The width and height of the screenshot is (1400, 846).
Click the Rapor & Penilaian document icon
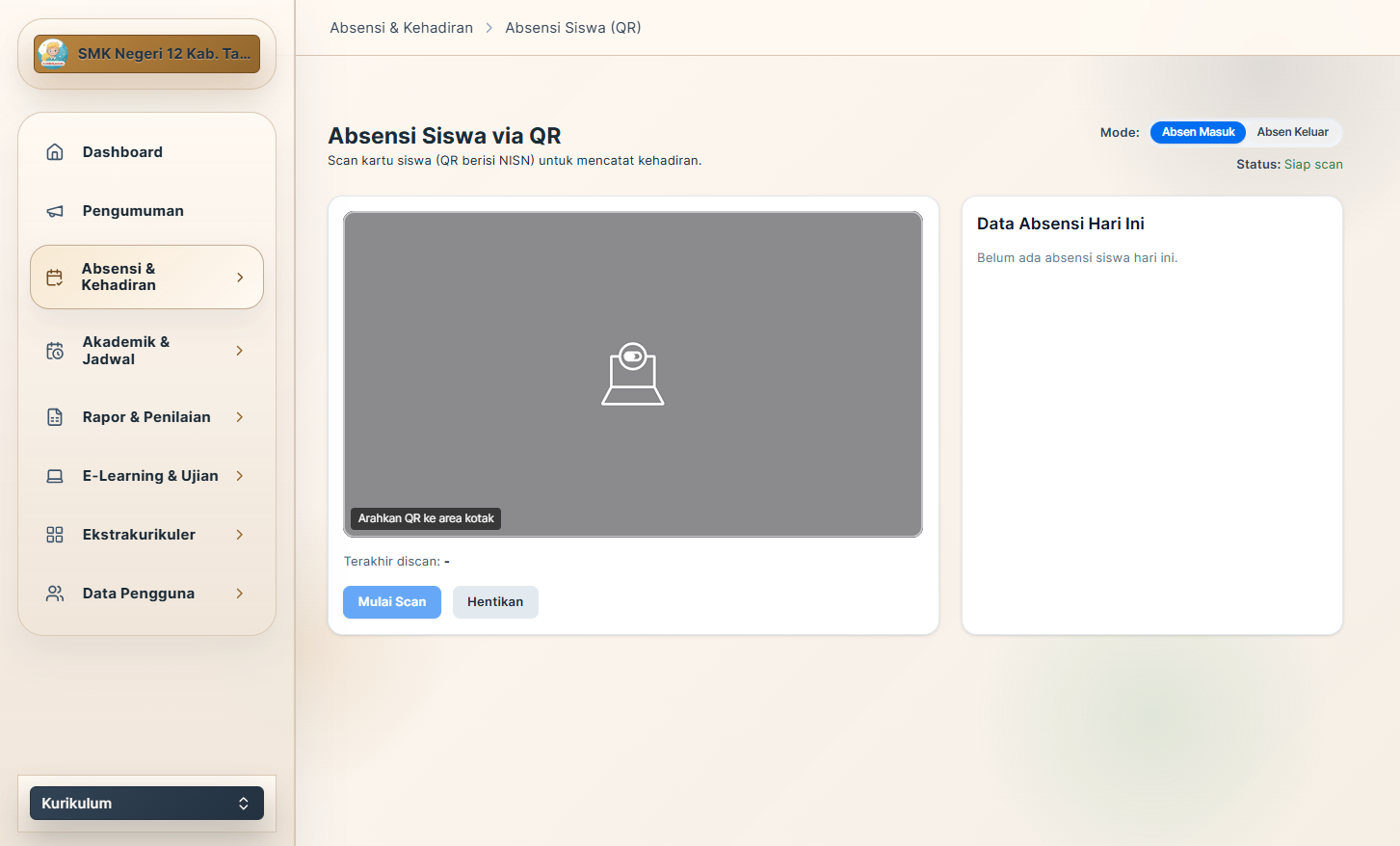55,417
